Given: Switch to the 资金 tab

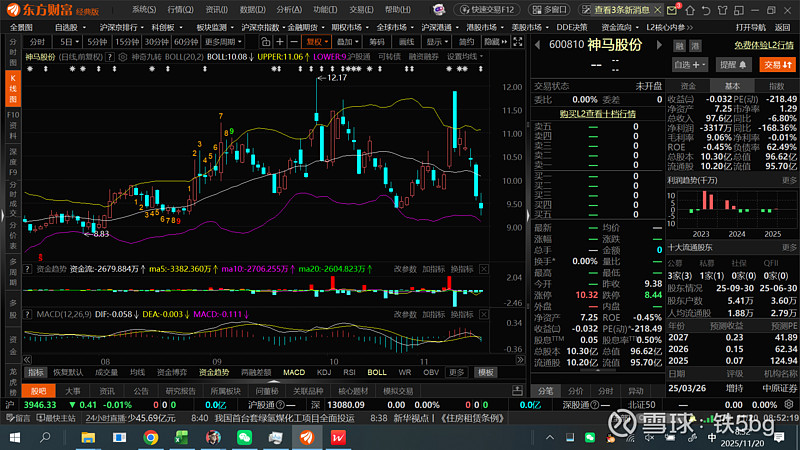Looking at the screenshot, I should tap(688, 86).
